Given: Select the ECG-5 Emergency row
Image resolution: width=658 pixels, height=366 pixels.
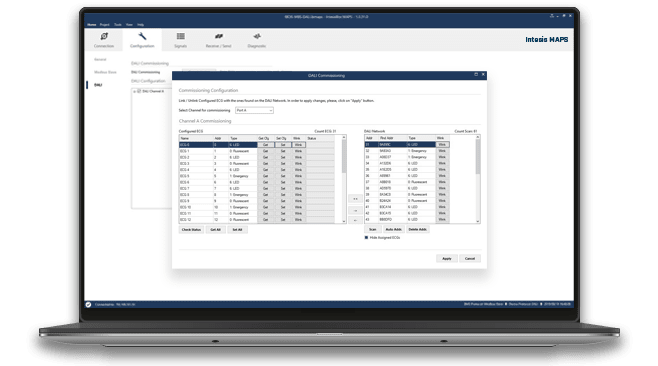Looking at the screenshot, I should coord(256,176).
